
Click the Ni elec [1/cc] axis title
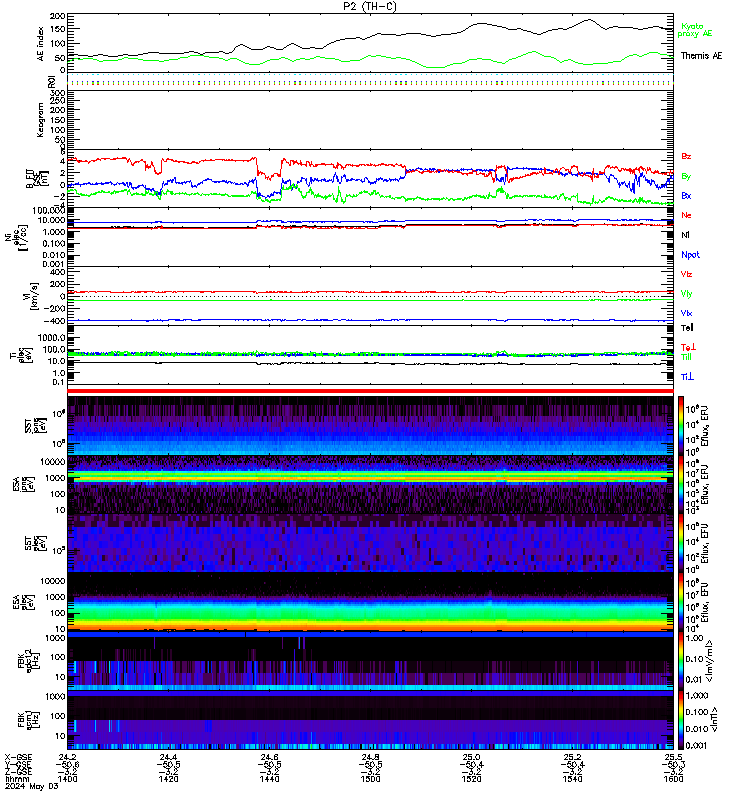click(x=16, y=237)
